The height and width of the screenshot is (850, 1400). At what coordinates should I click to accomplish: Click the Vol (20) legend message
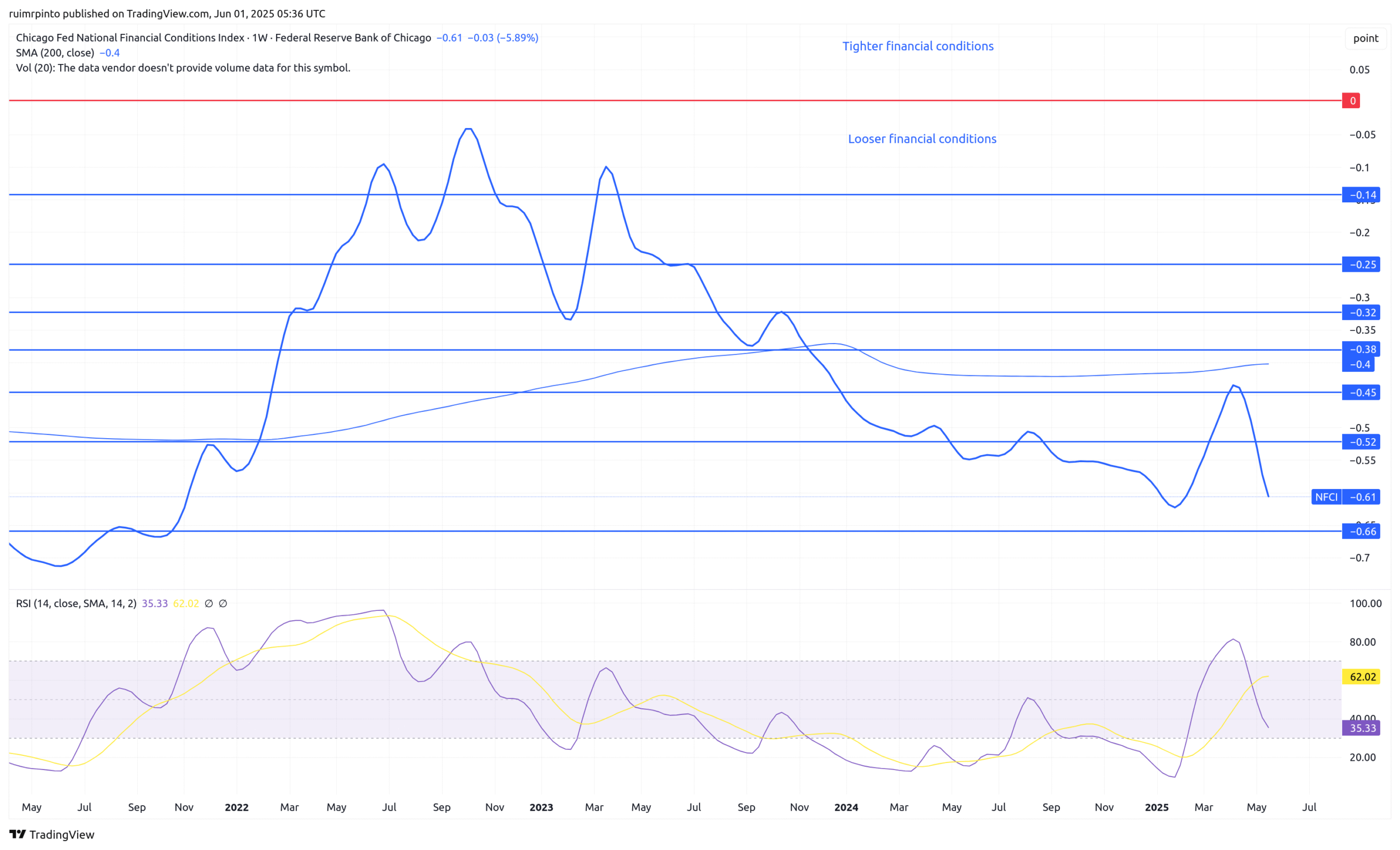coord(183,68)
